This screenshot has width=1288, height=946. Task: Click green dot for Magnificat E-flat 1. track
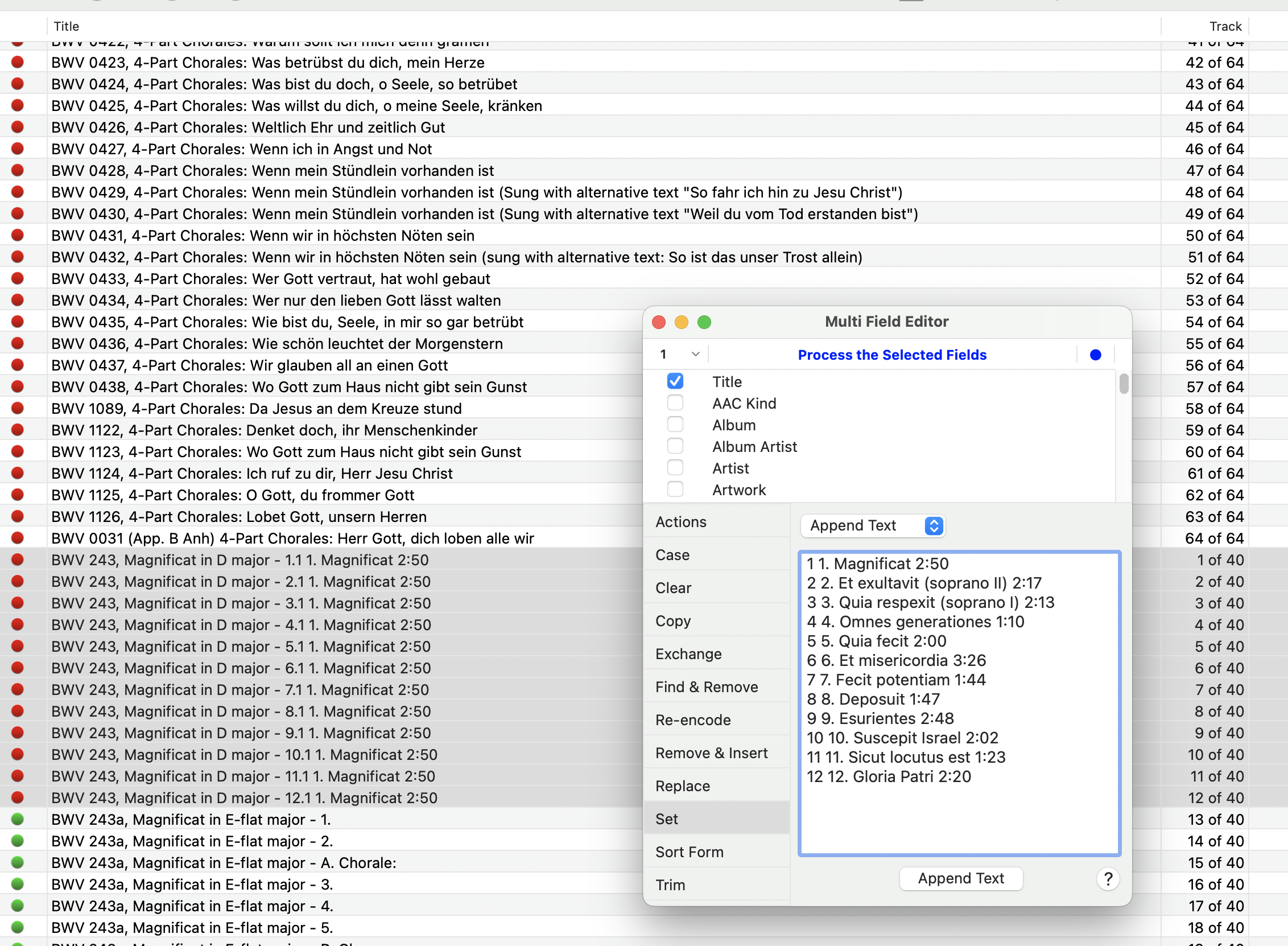coord(18,819)
